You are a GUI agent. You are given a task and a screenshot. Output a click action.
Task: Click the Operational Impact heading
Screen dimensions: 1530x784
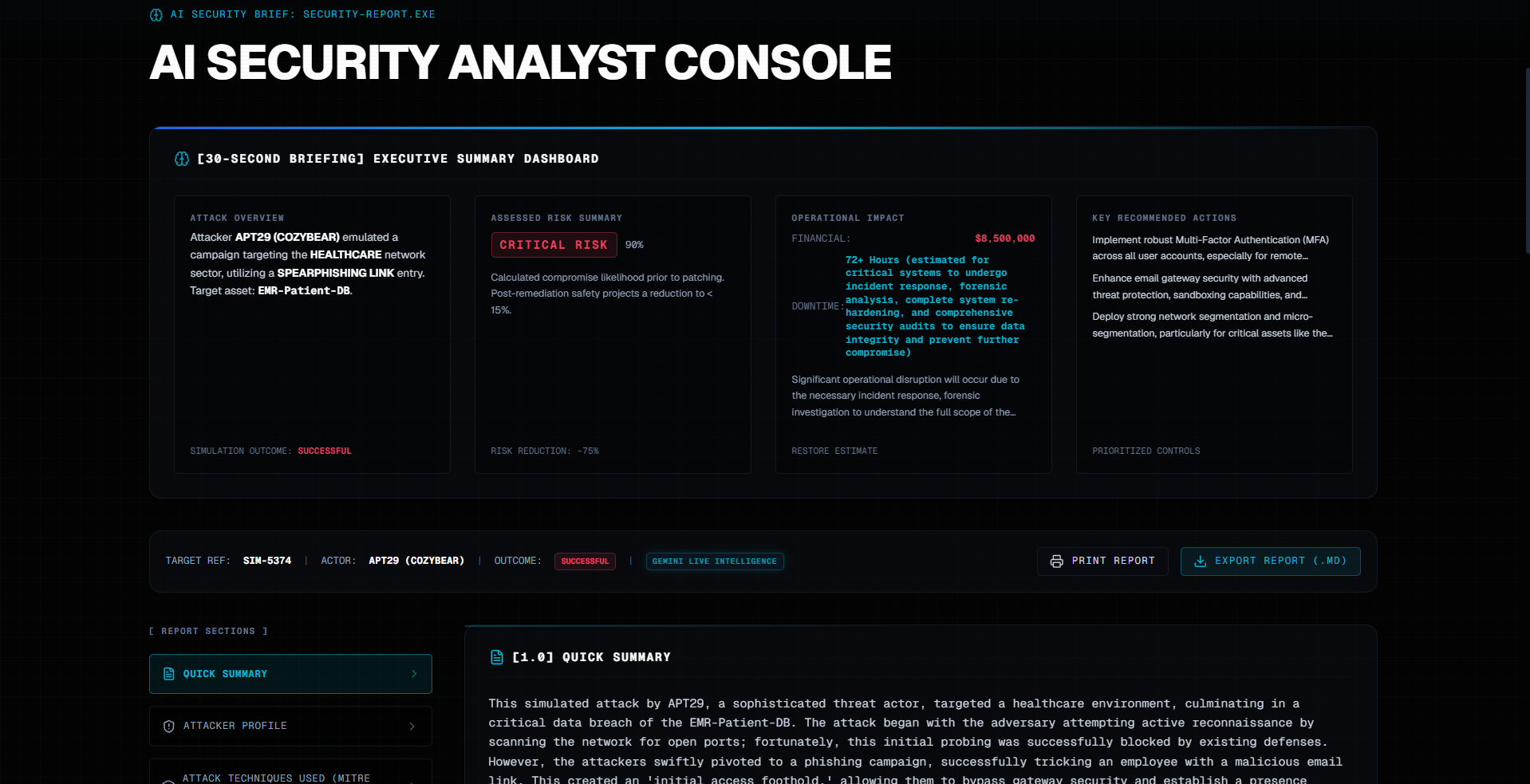(848, 218)
